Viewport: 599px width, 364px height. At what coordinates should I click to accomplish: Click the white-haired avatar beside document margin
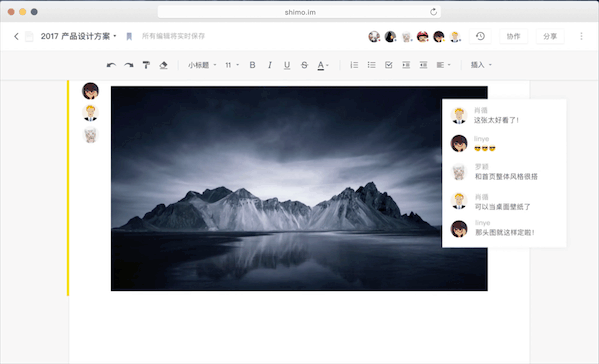tap(91, 135)
